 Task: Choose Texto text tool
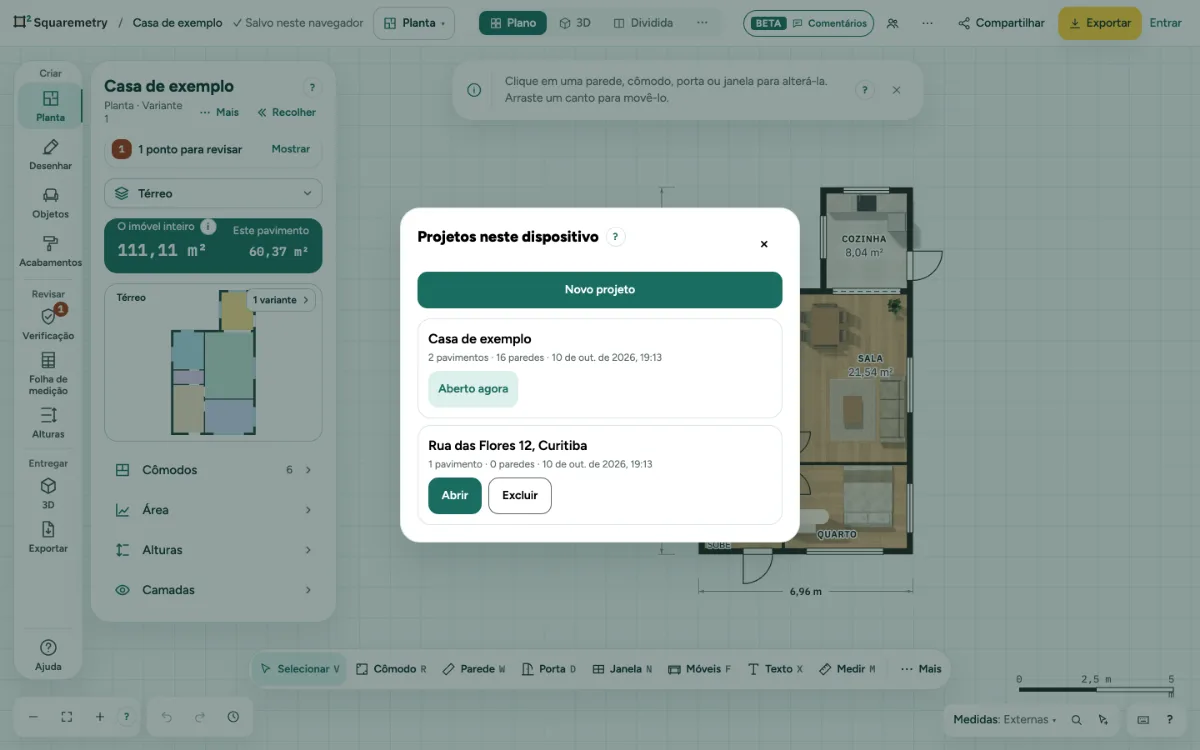(x=775, y=669)
